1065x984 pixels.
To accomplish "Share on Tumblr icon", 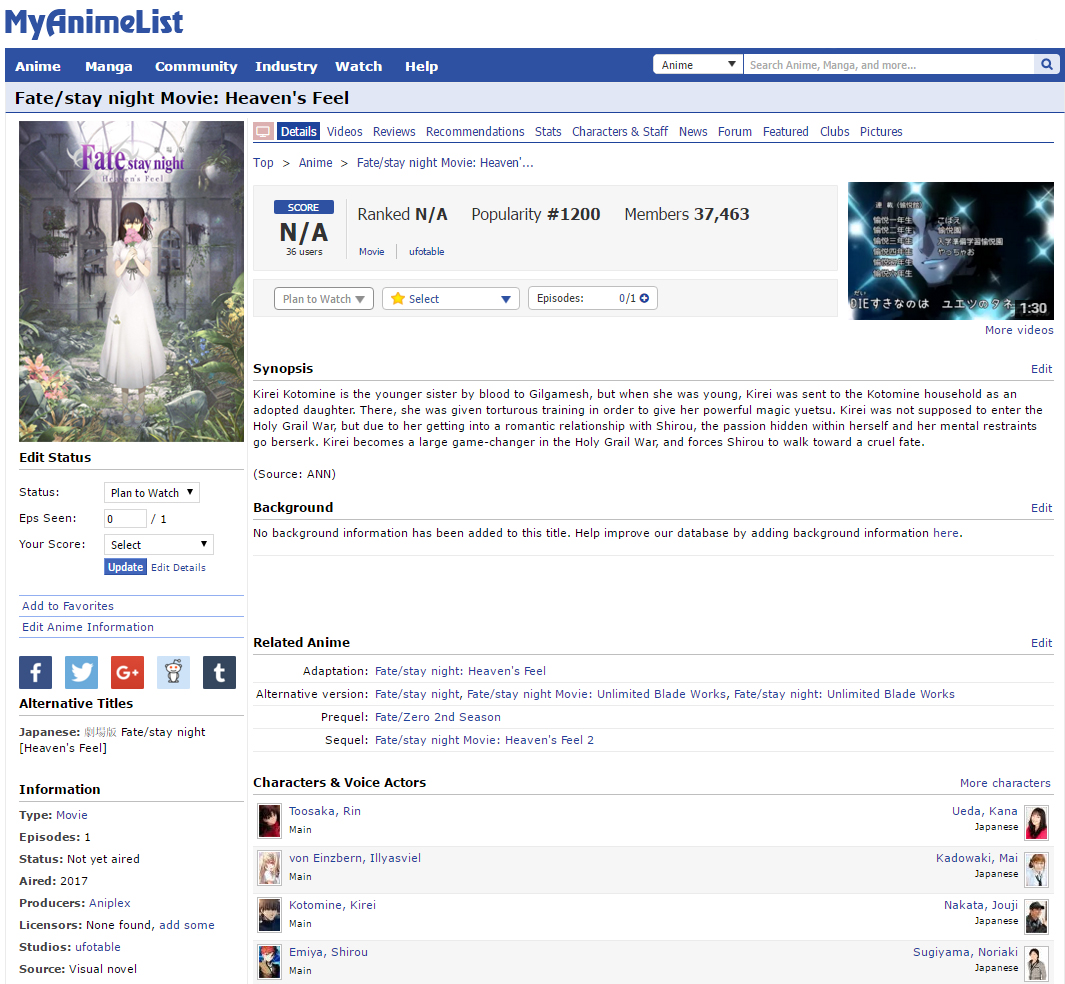I will click(219, 672).
